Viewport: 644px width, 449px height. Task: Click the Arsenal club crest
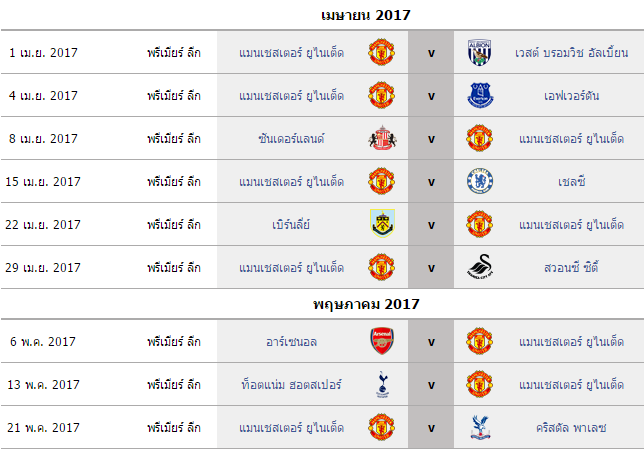(382, 341)
